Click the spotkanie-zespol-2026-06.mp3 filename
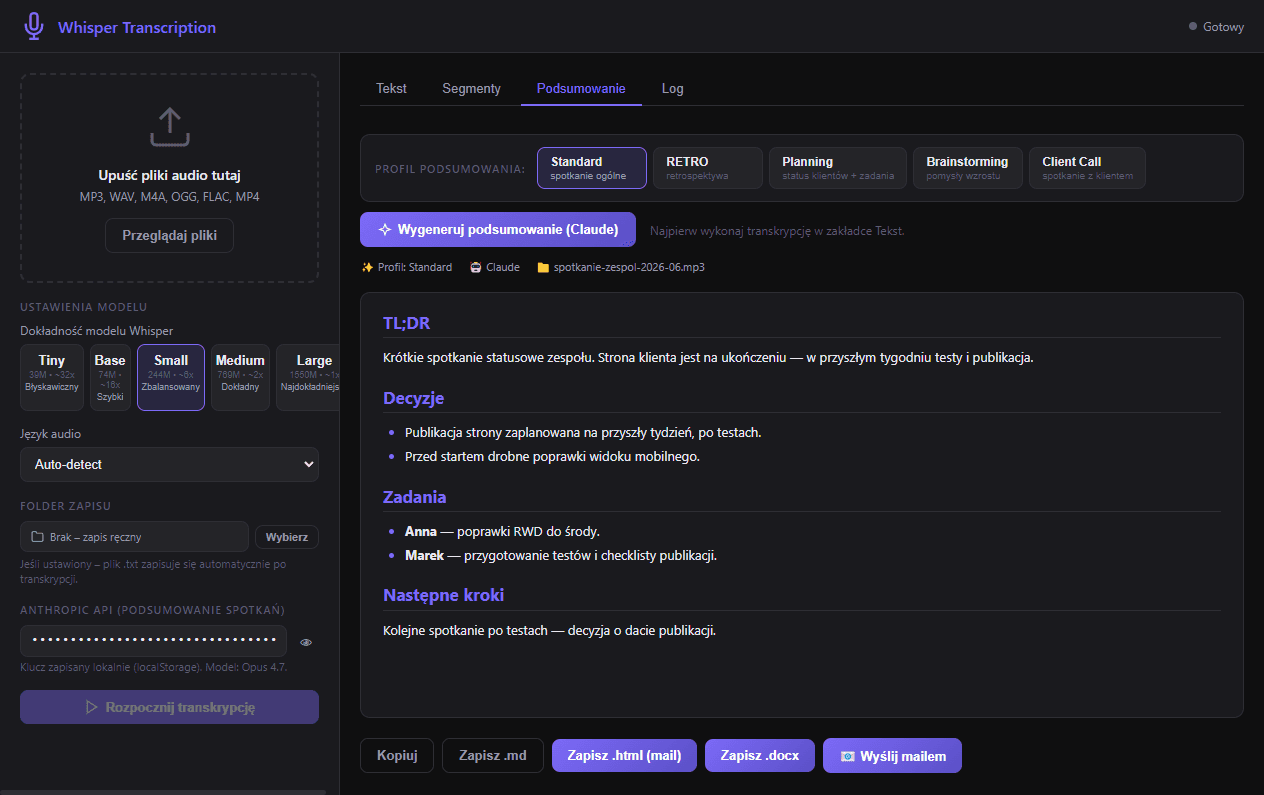The height and width of the screenshot is (795, 1264). [630, 267]
